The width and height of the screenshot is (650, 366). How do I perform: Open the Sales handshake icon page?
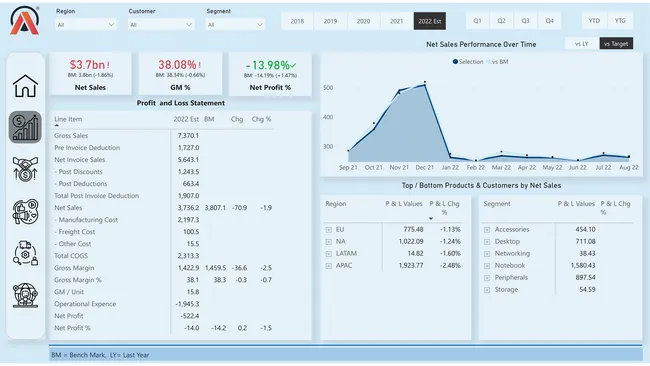25,169
